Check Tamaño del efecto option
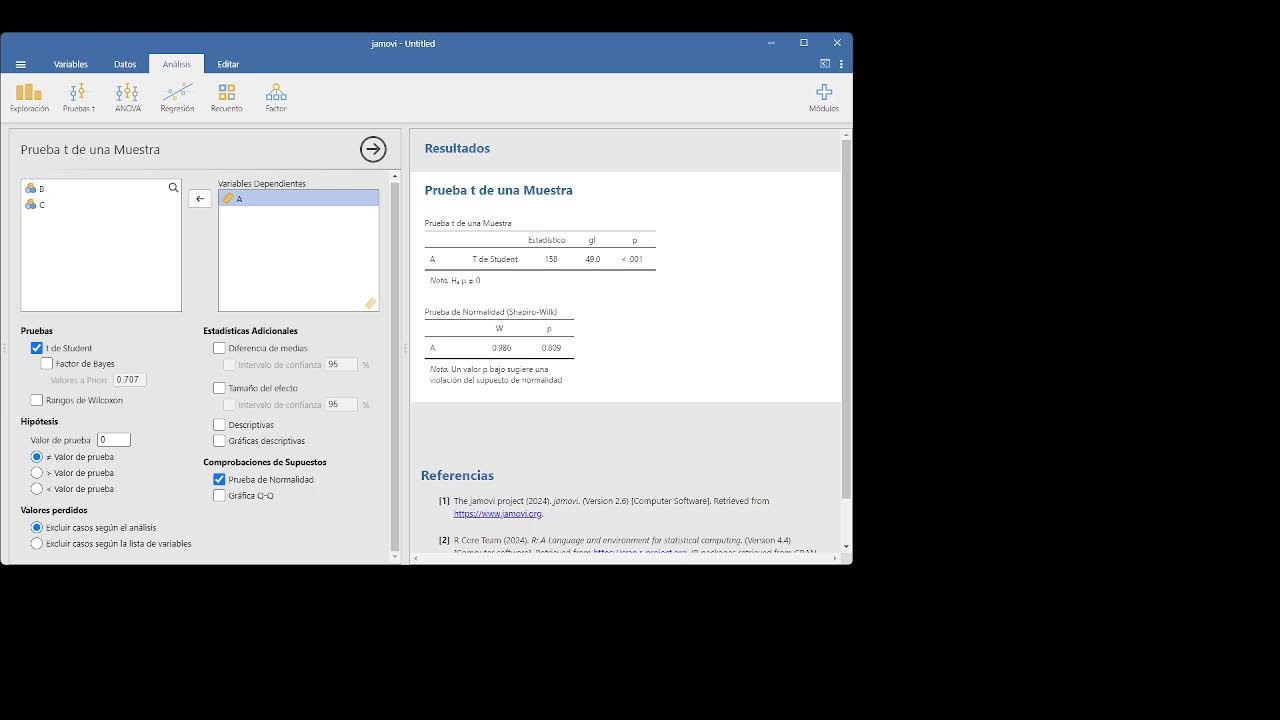This screenshot has width=1280, height=720. [x=220, y=388]
